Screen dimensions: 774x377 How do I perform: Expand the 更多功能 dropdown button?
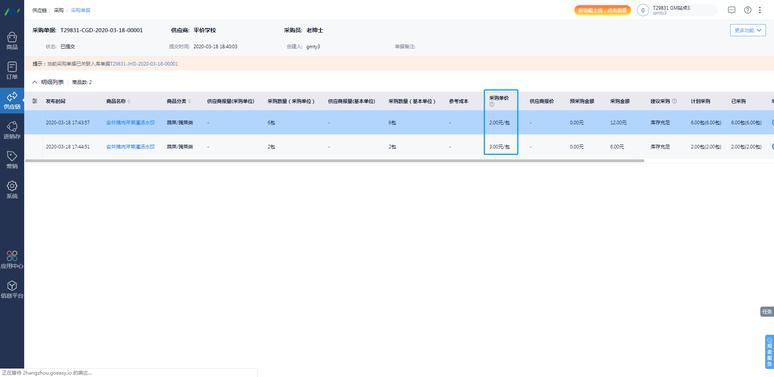[748, 30]
